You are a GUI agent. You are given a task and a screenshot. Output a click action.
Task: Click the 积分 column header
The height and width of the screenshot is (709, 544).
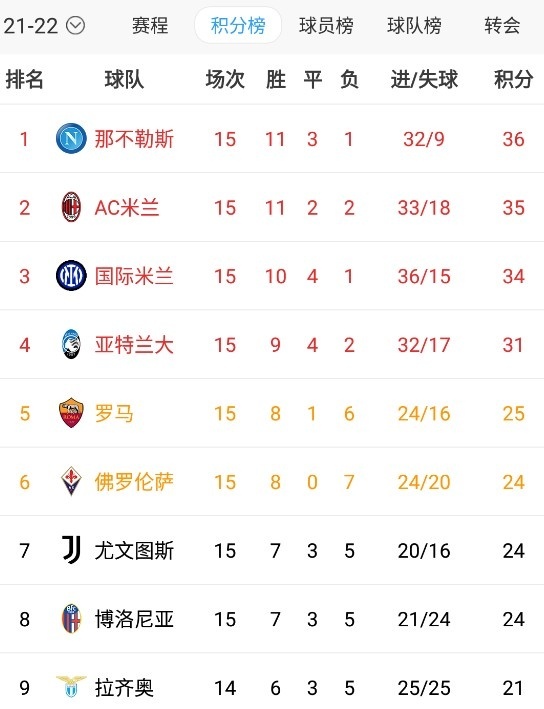513,80
